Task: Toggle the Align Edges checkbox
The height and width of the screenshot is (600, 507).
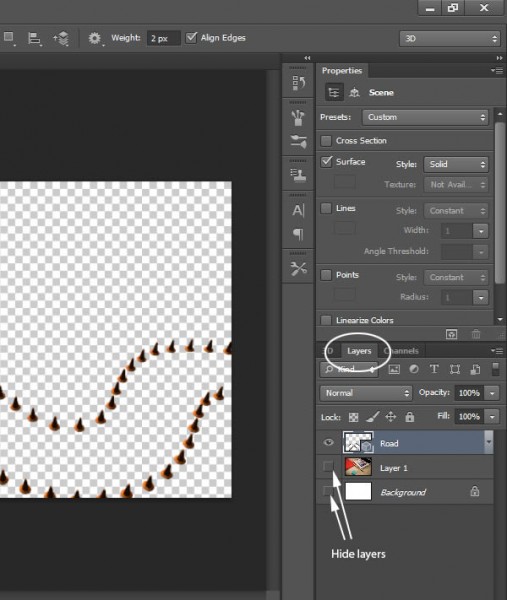Action: point(191,38)
